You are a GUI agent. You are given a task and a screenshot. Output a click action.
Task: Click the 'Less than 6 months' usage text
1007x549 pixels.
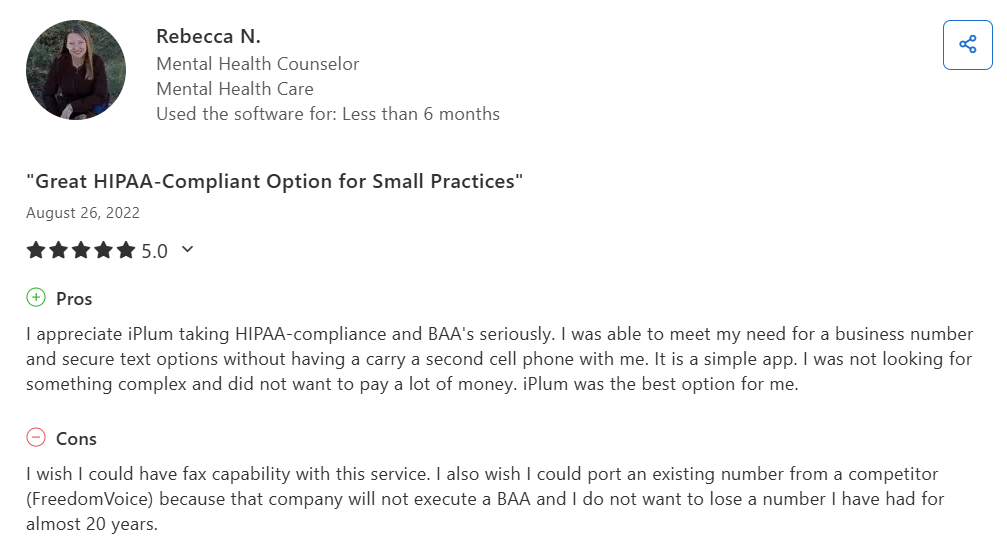click(x=420, y=114)
